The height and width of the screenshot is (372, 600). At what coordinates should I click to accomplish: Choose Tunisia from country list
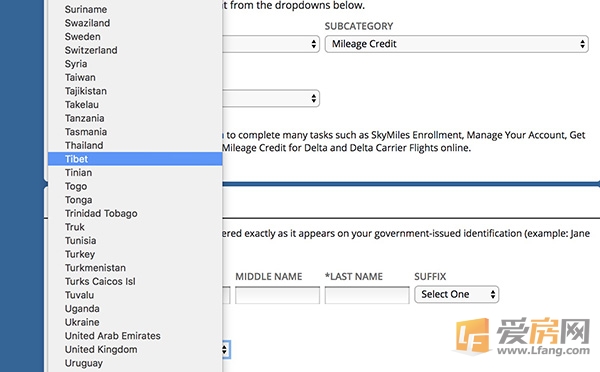pos(135,240)
